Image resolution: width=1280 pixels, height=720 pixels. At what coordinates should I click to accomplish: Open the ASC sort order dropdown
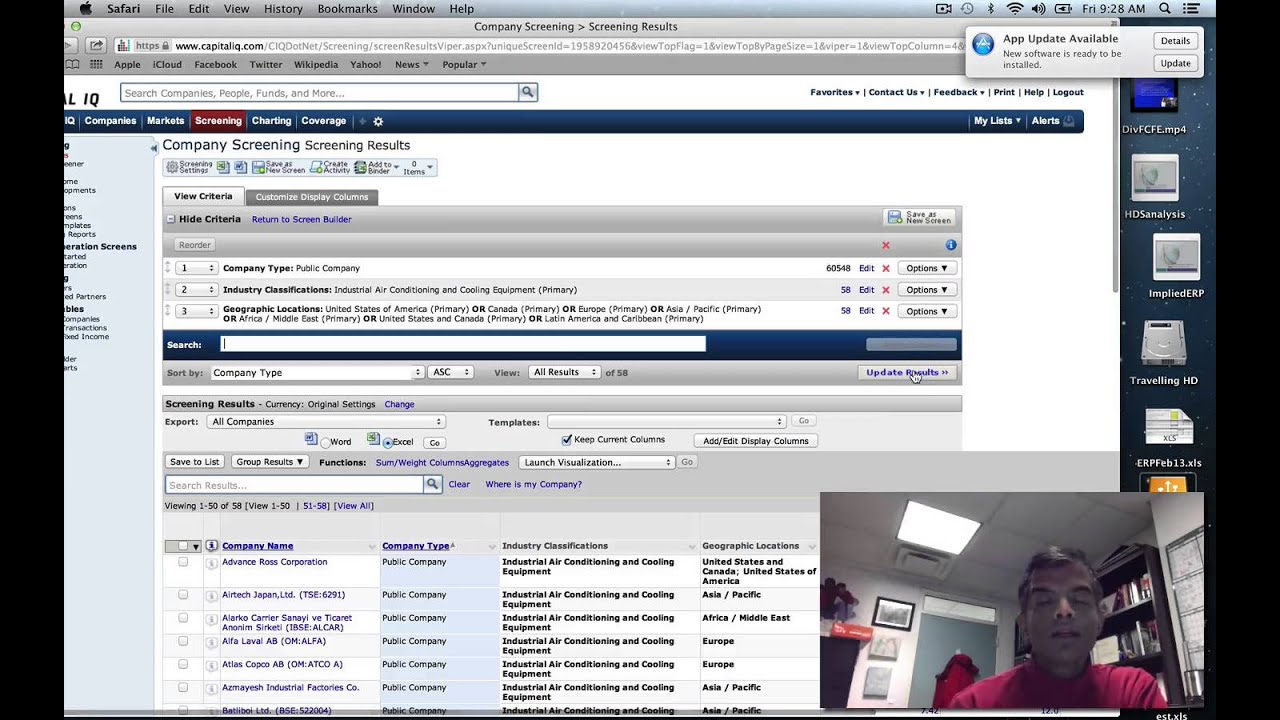point(450,372)
